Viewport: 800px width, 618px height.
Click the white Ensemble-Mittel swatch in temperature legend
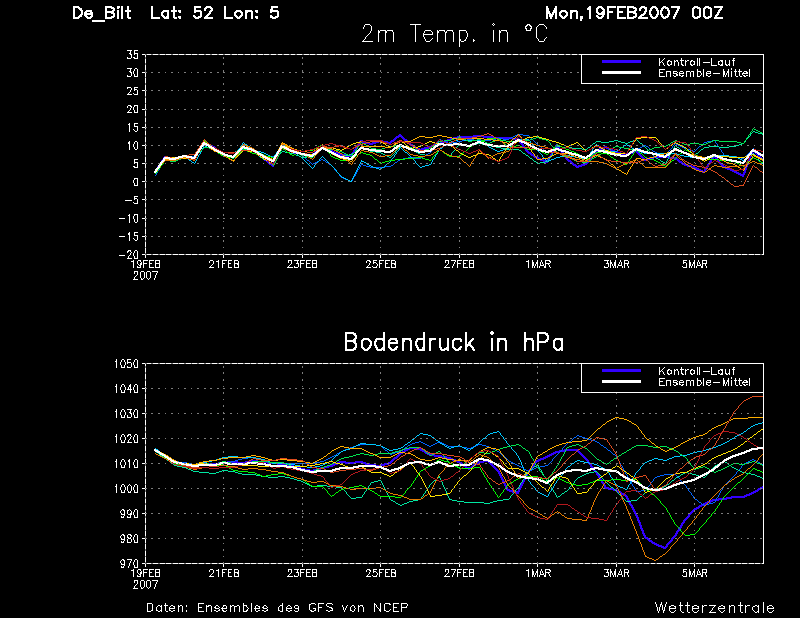[621, 73]
